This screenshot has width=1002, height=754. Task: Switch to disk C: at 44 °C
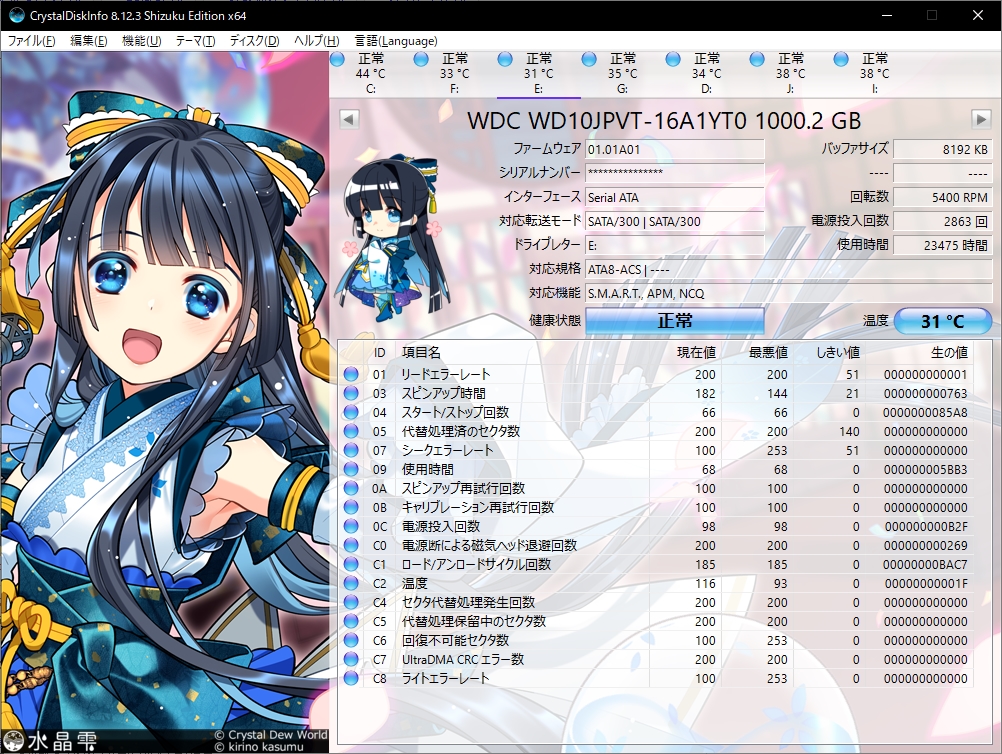pyautogui.click(x=371, y=73)
